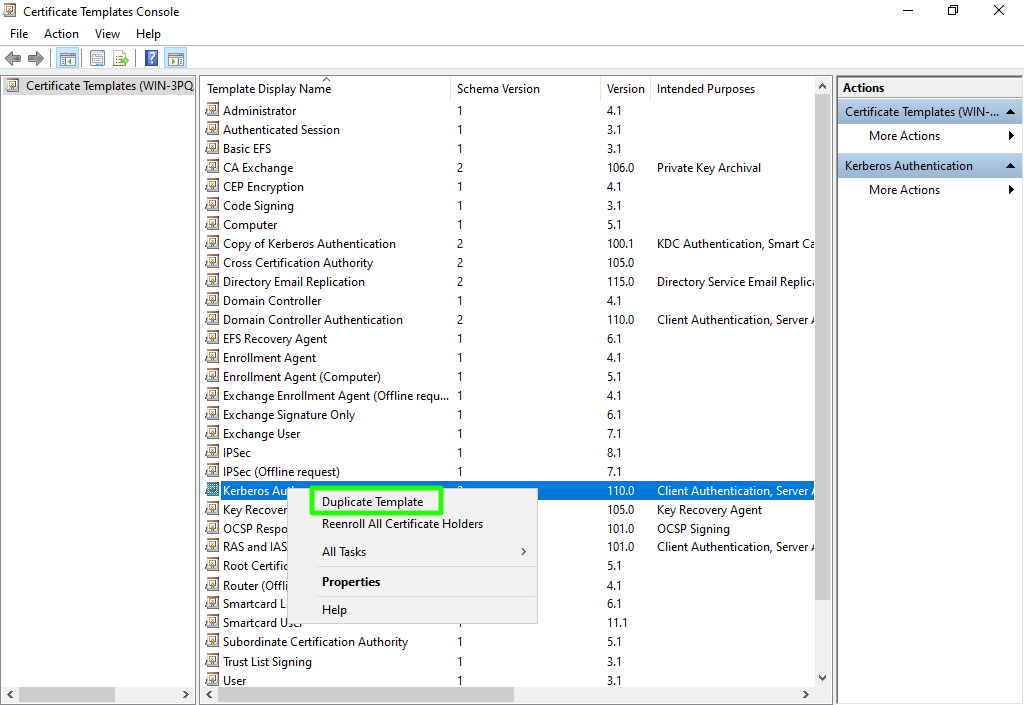Expand the All Tasks submenu

click(x=424, y=552)
